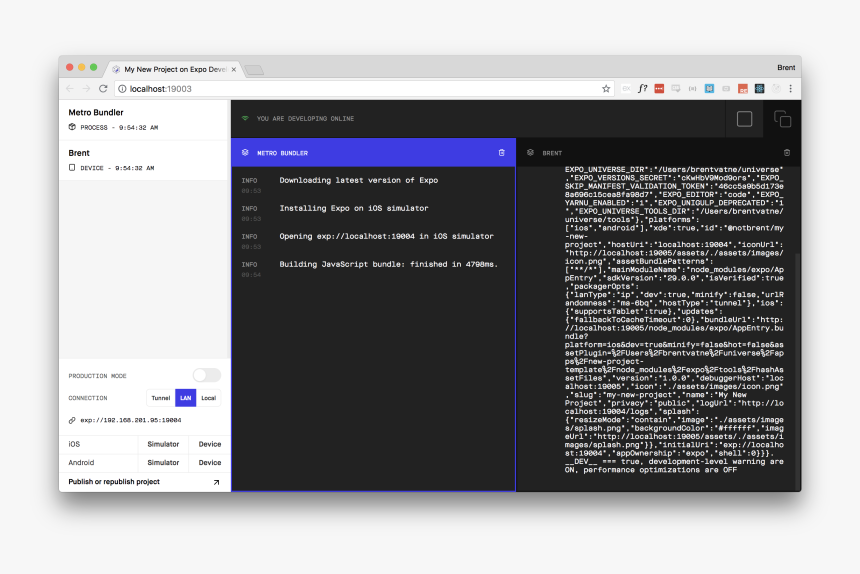Reload the localhost page
Screen dimensions: 860x574
click(103, 89)
